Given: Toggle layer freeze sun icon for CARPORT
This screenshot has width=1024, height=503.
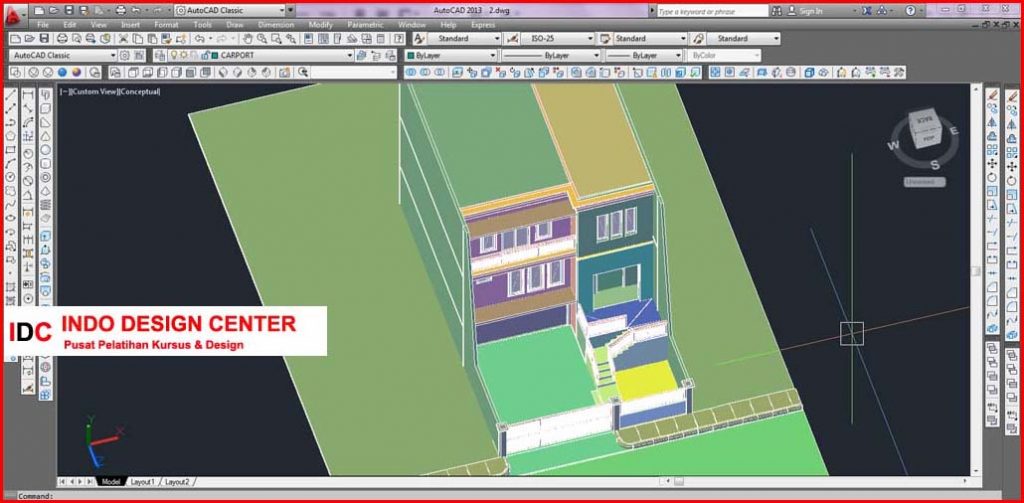Looking at the screenshot, I should (x=184, y=56).
